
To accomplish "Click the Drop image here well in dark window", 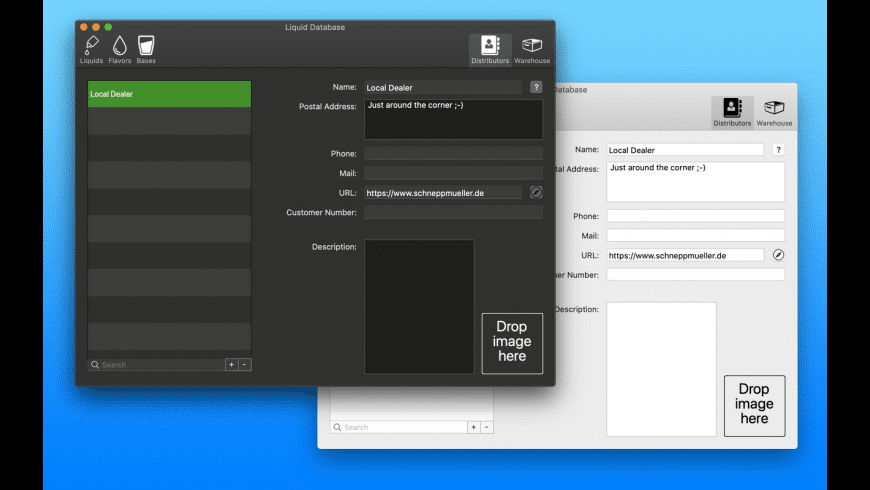I will 512,343.
